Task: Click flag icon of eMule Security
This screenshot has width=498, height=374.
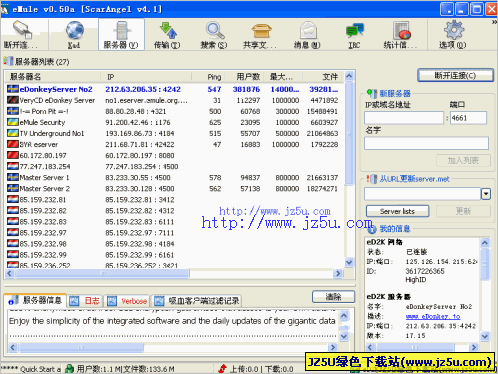Action: pyautogui.click(x=13, y=122)
